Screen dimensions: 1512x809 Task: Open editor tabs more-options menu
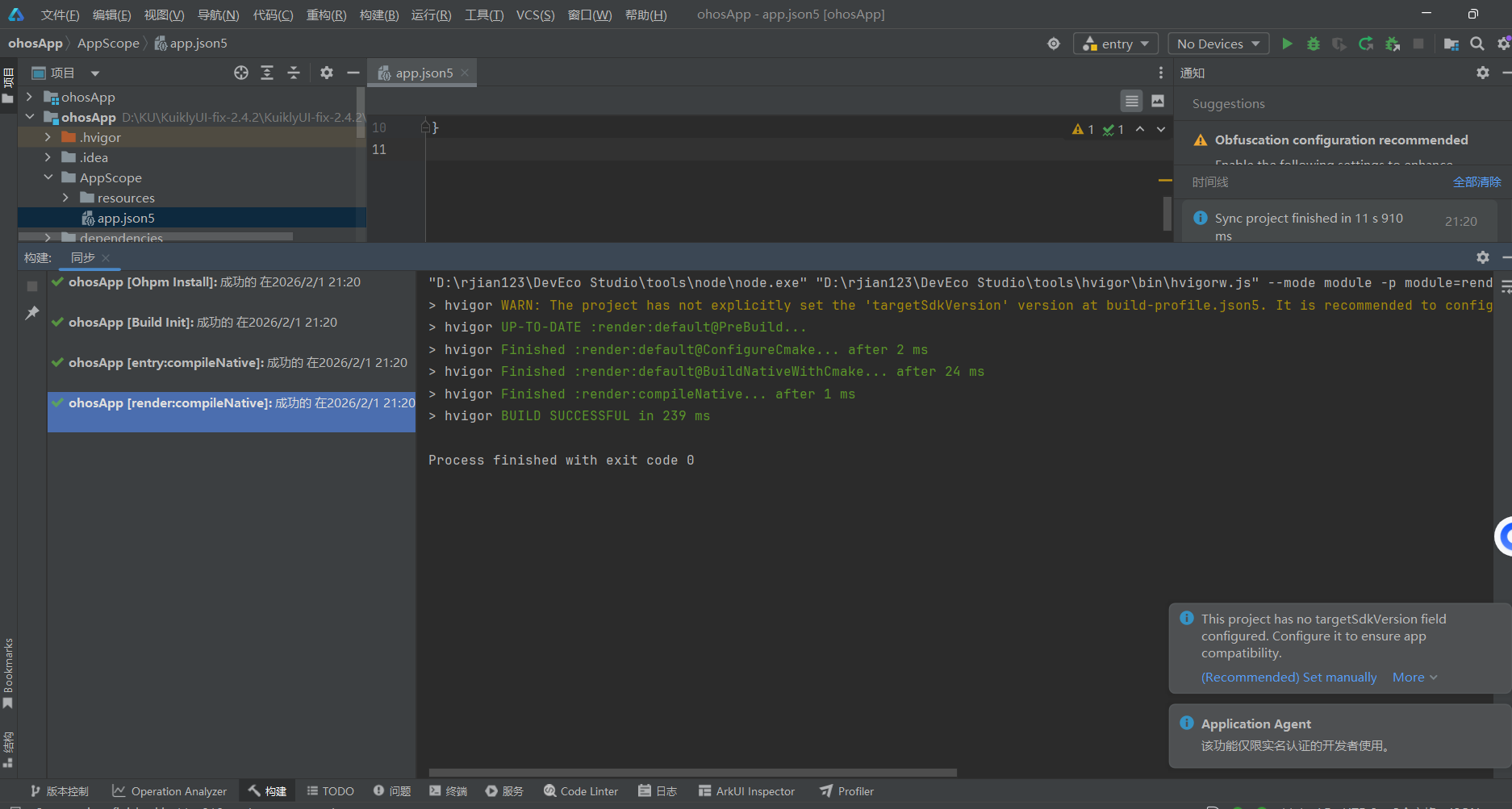point(1161,73)
